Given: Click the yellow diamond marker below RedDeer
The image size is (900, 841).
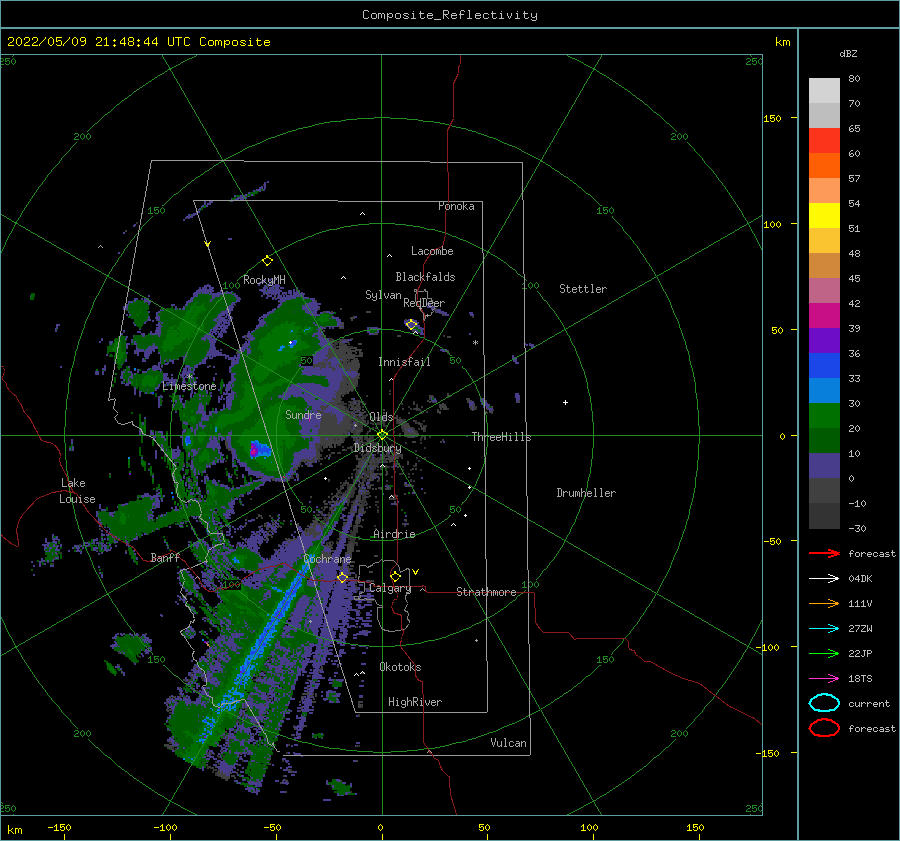Looking at the screenshot, I should pyautogui.click(x=412, y=325).
